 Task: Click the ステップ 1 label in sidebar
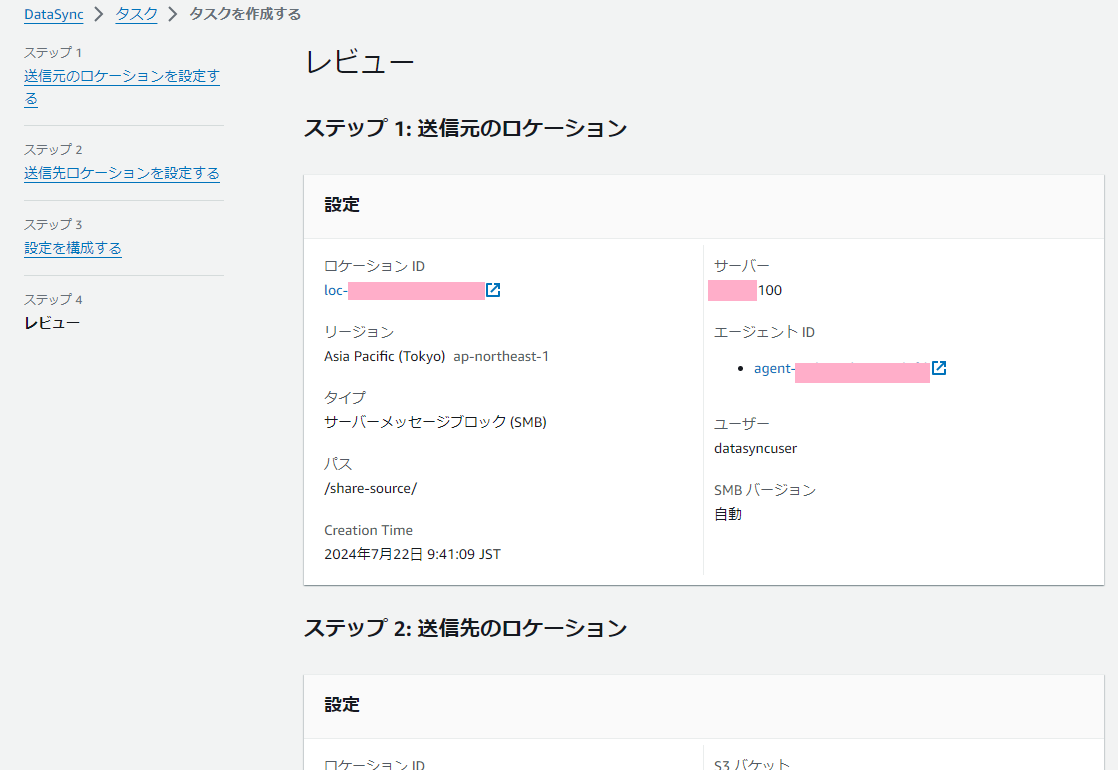pyautogui.click(x=53, y=53)
